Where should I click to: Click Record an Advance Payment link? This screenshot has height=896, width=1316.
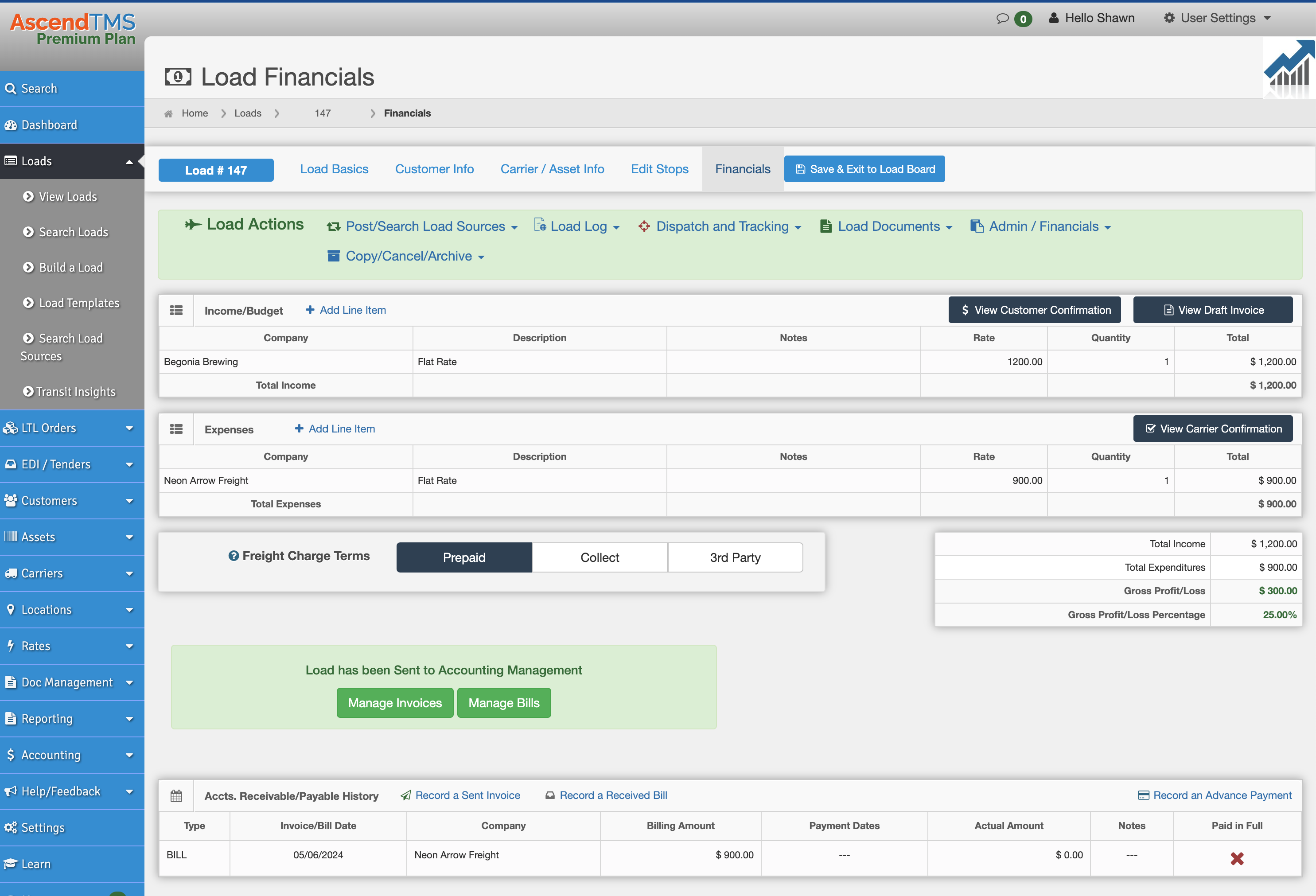1215,795
